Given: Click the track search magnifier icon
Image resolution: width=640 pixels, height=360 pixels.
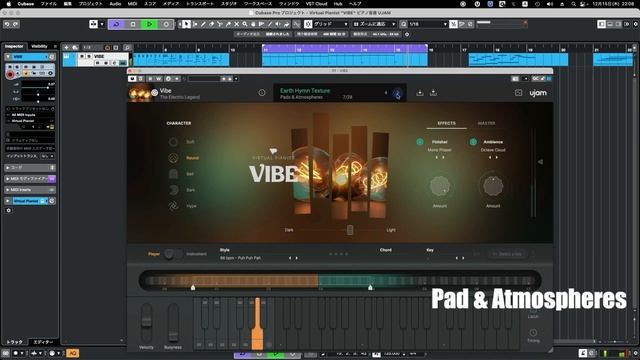Looking at the screenshot, I should point(127,48).
